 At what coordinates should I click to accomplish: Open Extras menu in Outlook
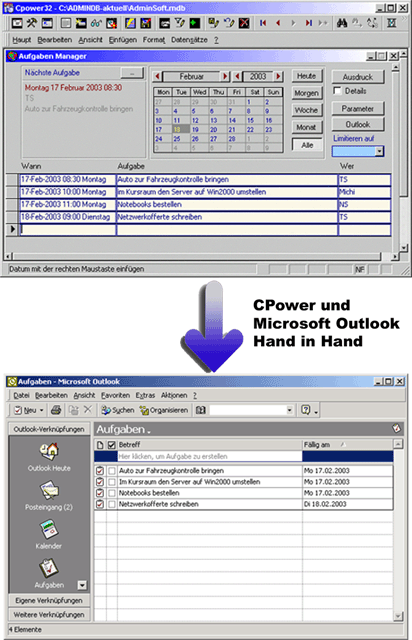click(x=145, y=395)
